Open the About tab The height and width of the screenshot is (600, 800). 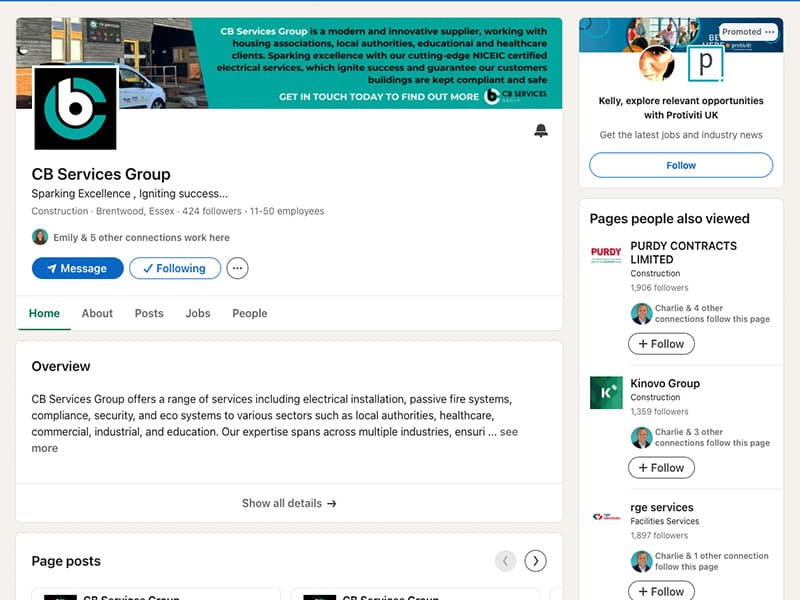[x=97, y=313]
